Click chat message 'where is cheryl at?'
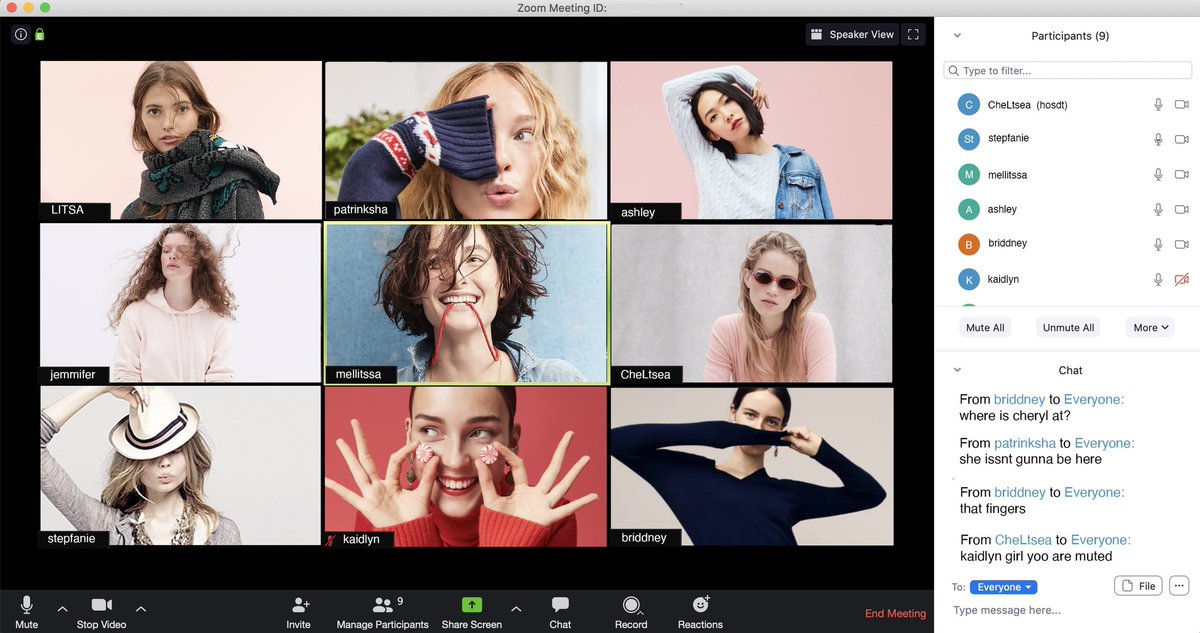The image size is (1200, 633). click(1015, 416)
